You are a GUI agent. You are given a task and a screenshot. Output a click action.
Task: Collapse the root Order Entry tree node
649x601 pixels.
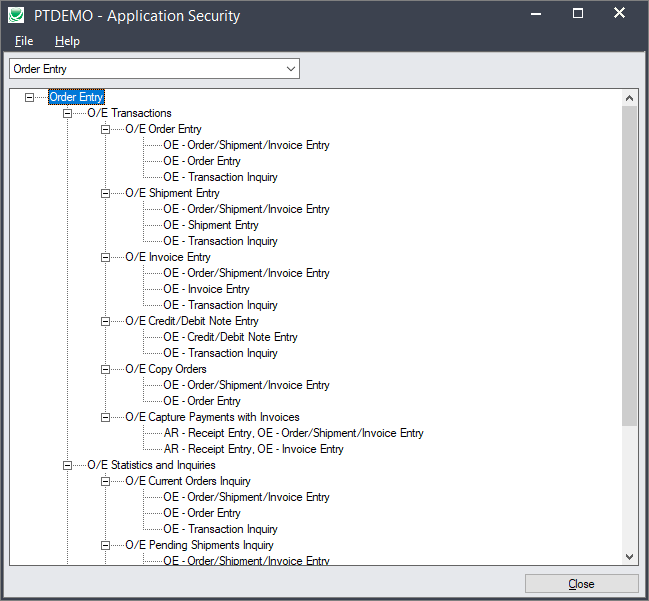tap(30, 97)
